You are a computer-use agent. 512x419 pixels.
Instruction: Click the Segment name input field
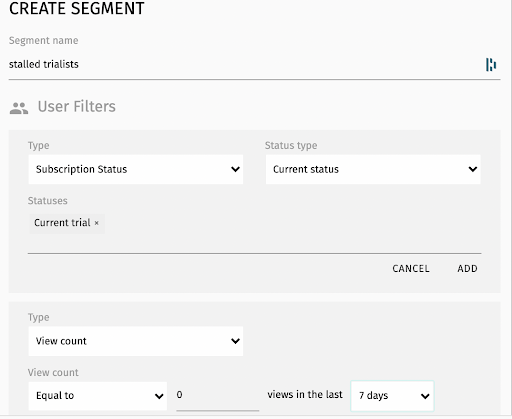[245, 64]
